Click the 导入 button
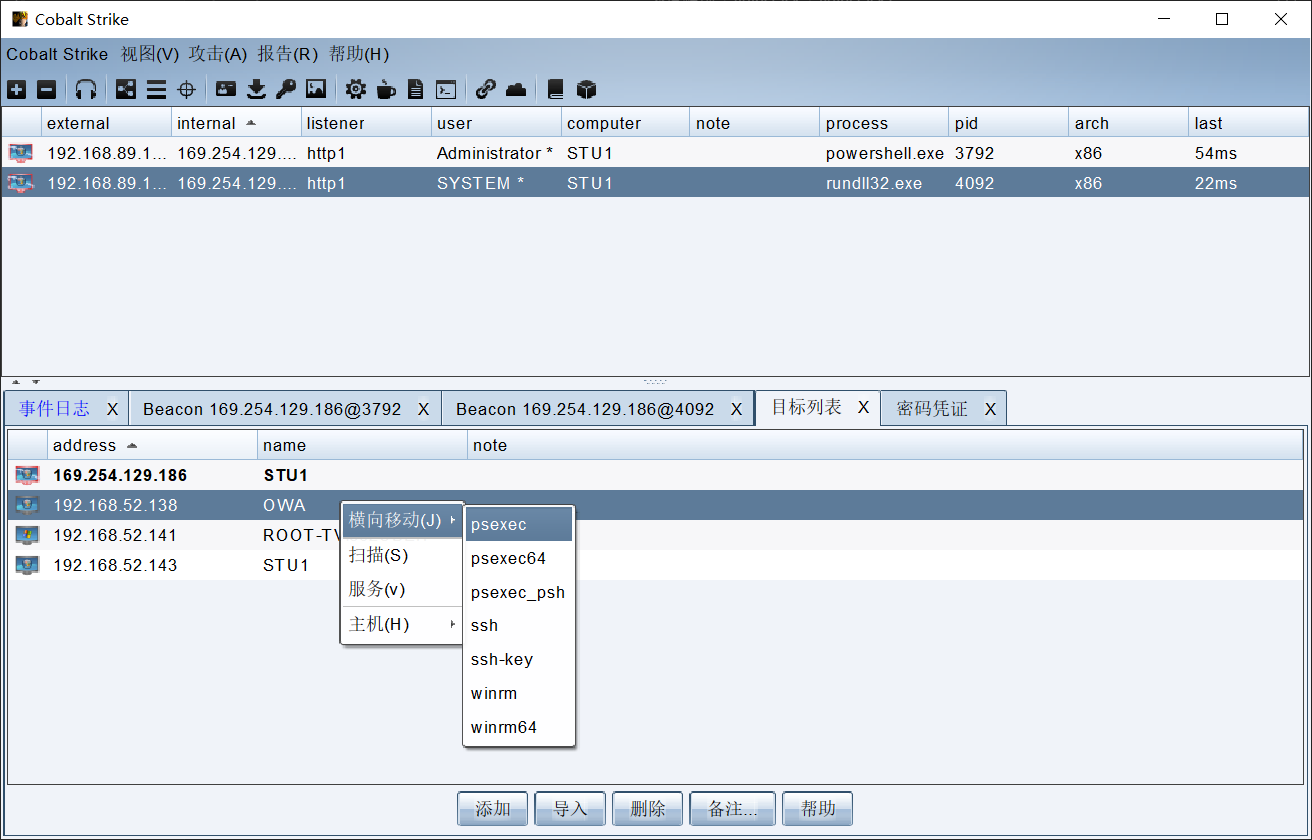1312x840 pixels. coord(570,809)
